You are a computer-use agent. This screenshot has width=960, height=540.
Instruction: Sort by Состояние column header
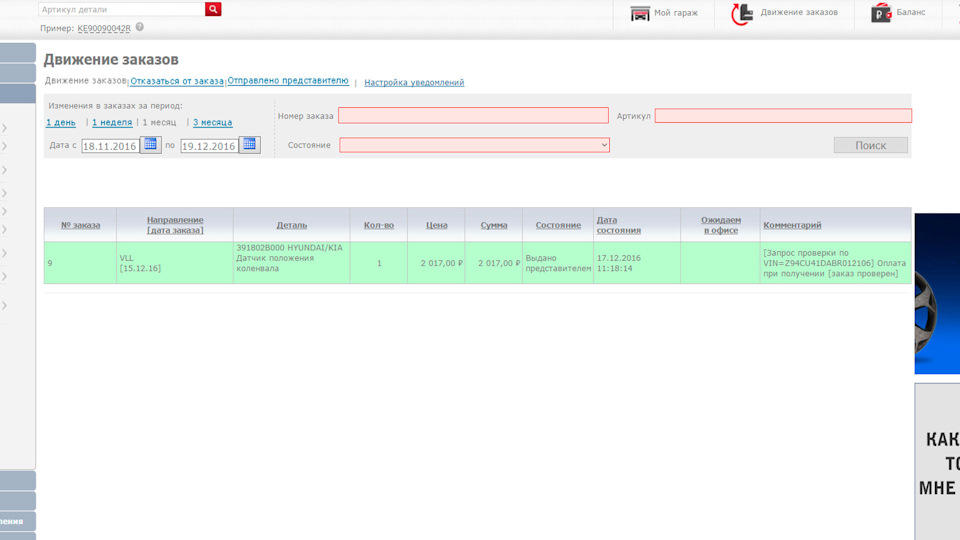558,225
